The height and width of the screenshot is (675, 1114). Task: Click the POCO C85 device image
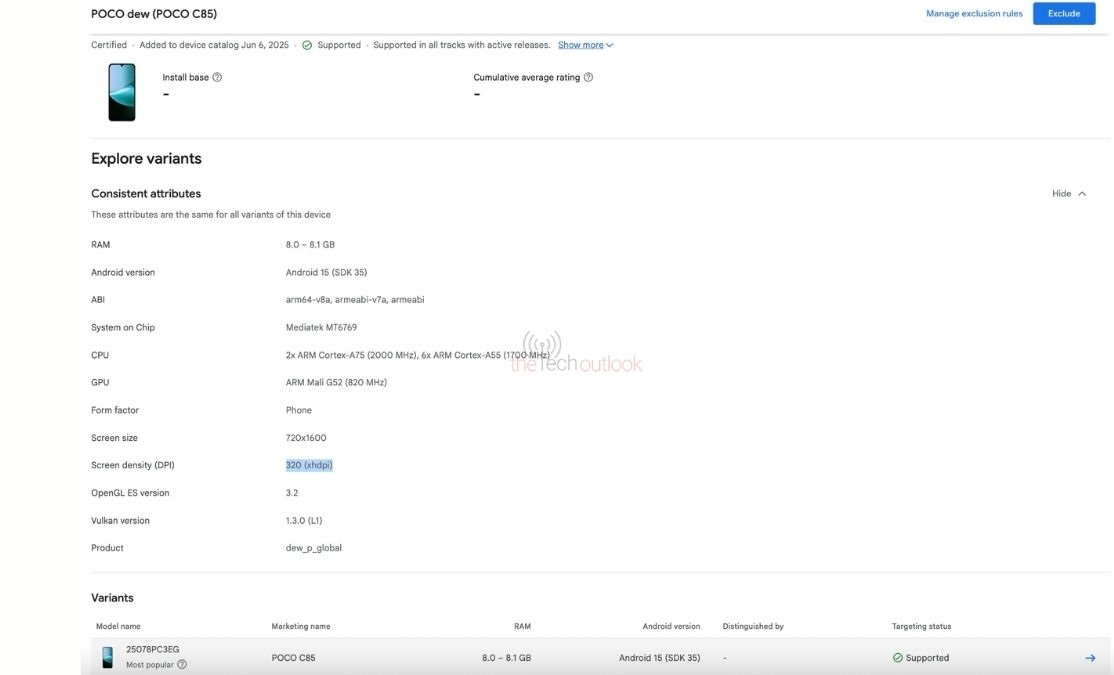[122, 92]
